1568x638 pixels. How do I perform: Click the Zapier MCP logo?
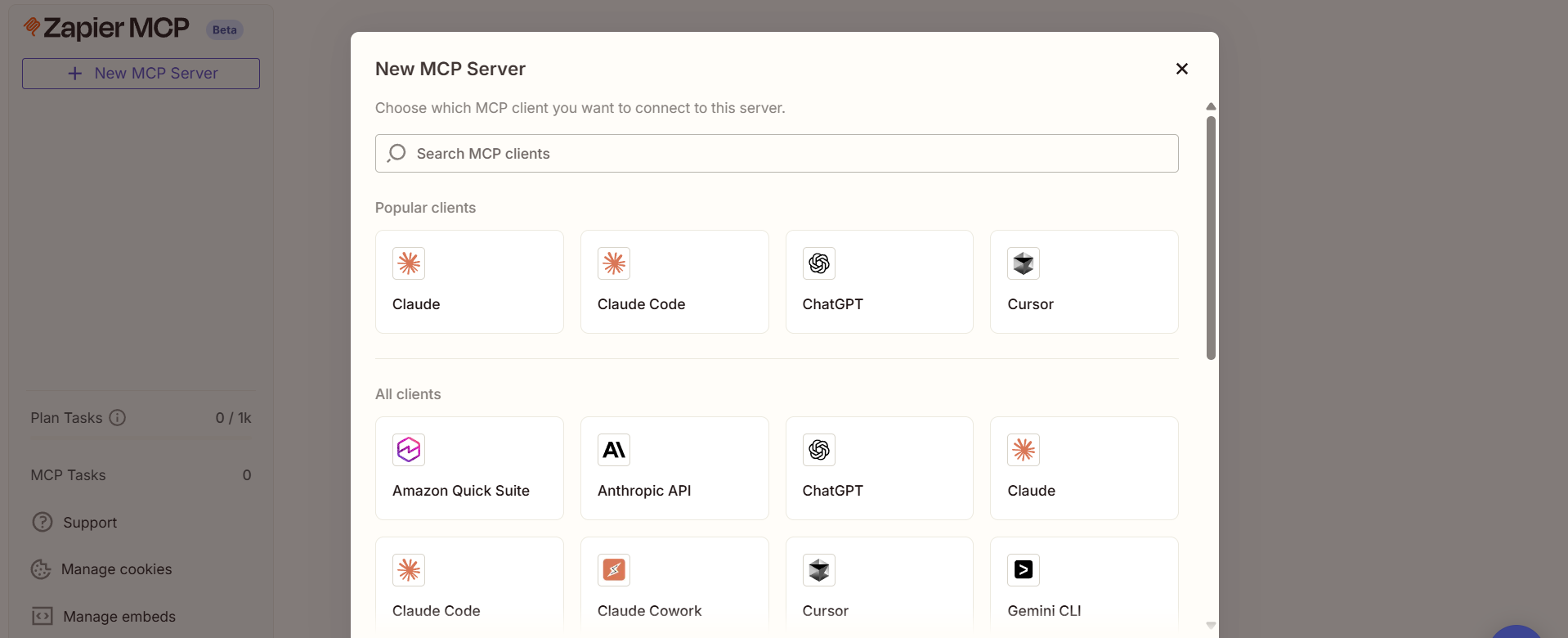(108, 29)
